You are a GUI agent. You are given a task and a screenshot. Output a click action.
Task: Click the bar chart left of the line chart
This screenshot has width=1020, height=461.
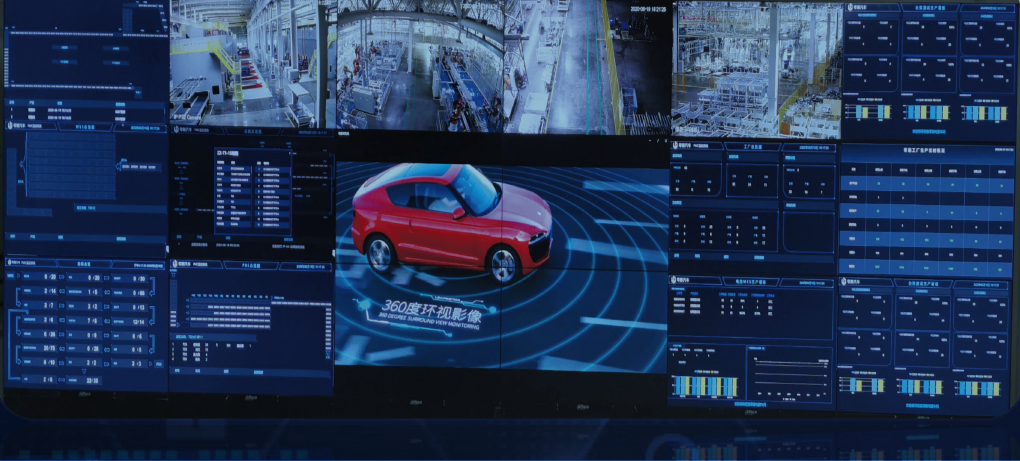point(705,385)
